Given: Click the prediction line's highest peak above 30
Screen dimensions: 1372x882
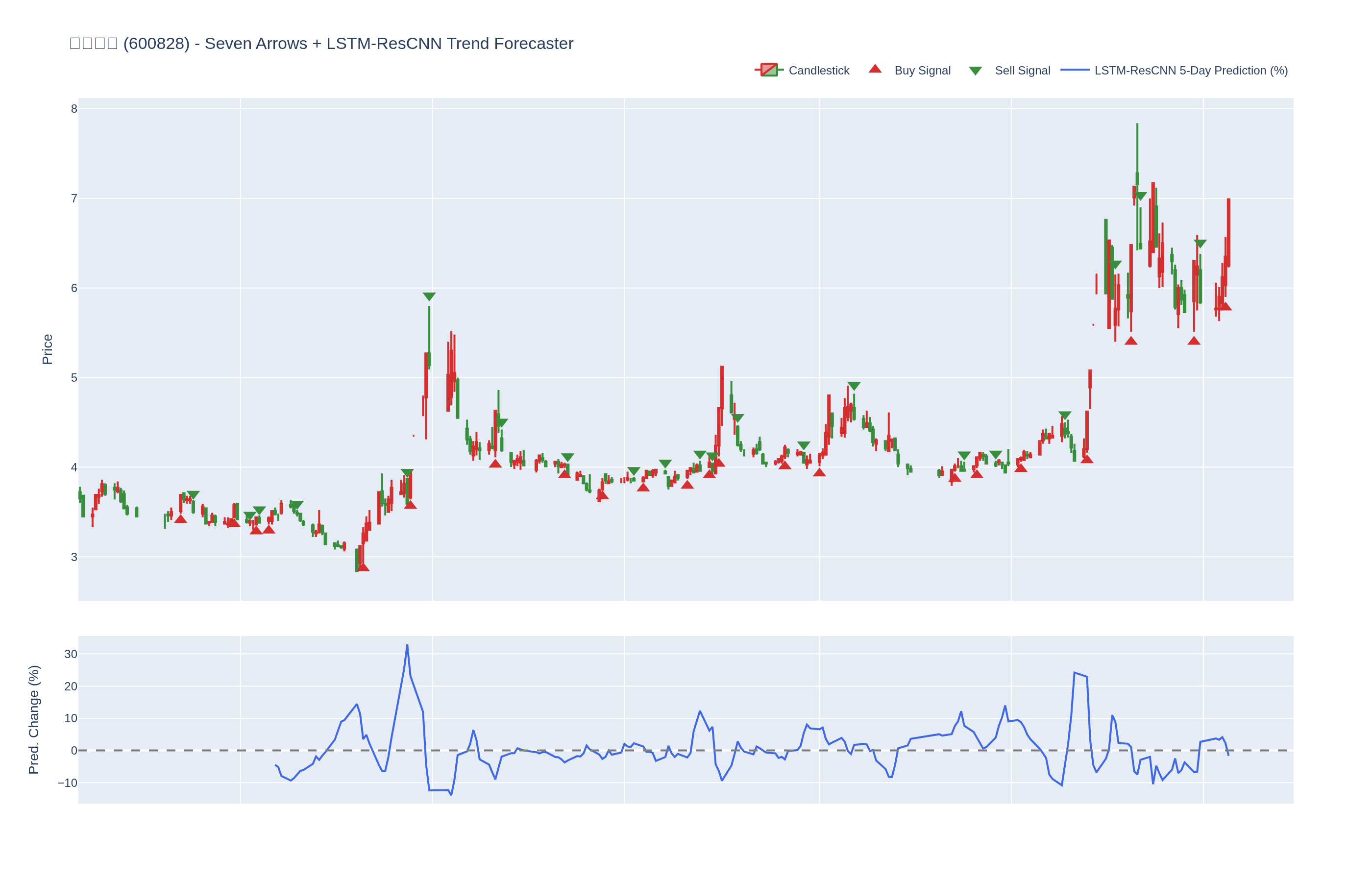Looking at the screenshot, I should 407,646.
